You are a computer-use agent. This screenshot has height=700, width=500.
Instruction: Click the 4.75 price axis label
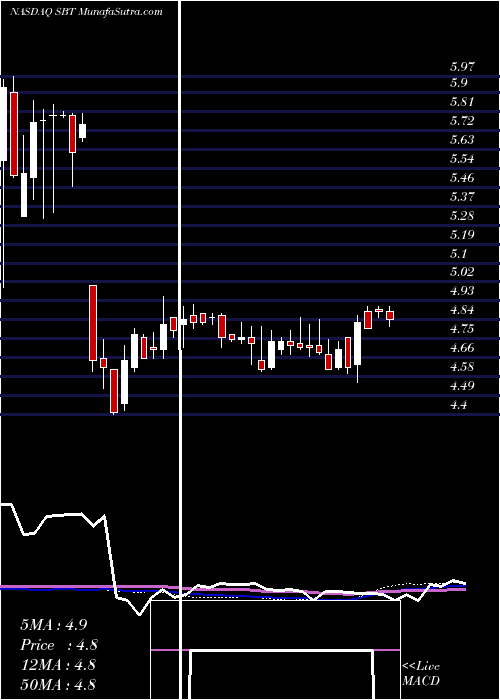click(x=462, y=329)
